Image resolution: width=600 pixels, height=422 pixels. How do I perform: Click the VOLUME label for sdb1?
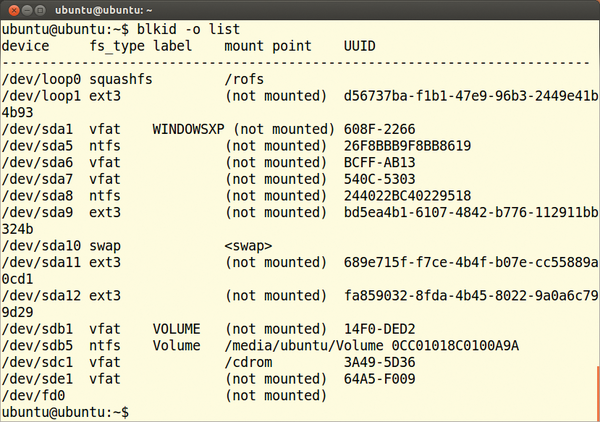click(176, 329)
